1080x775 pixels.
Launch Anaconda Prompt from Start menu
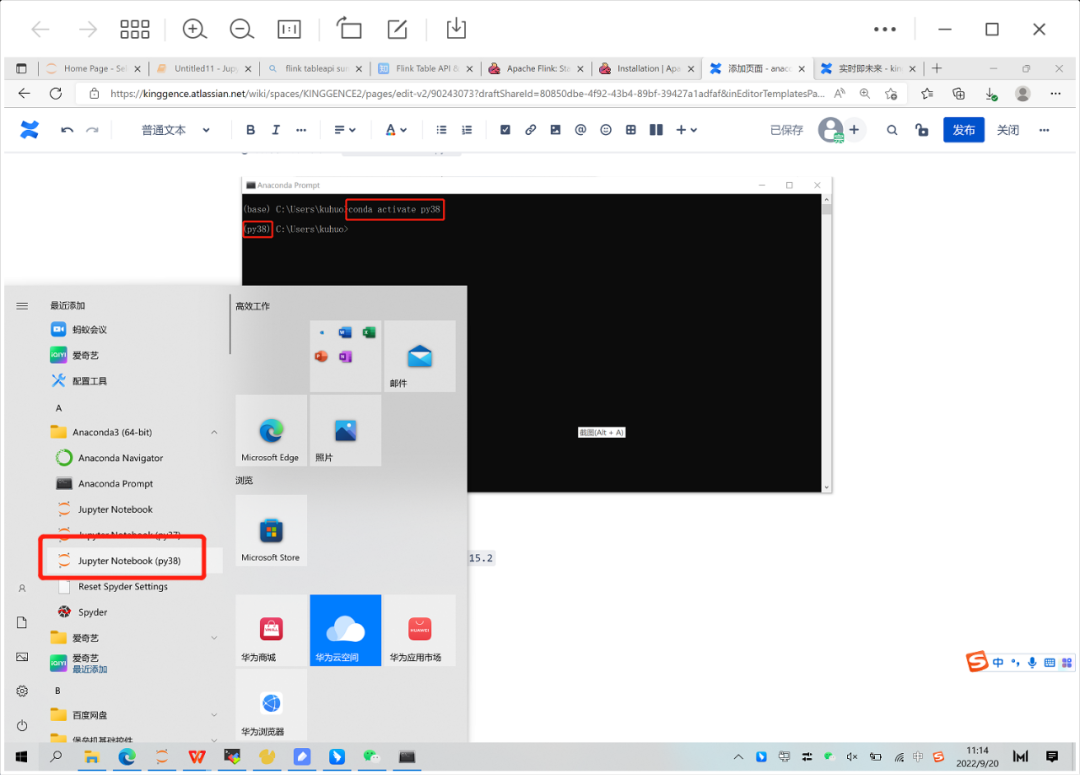coord(115,484)
